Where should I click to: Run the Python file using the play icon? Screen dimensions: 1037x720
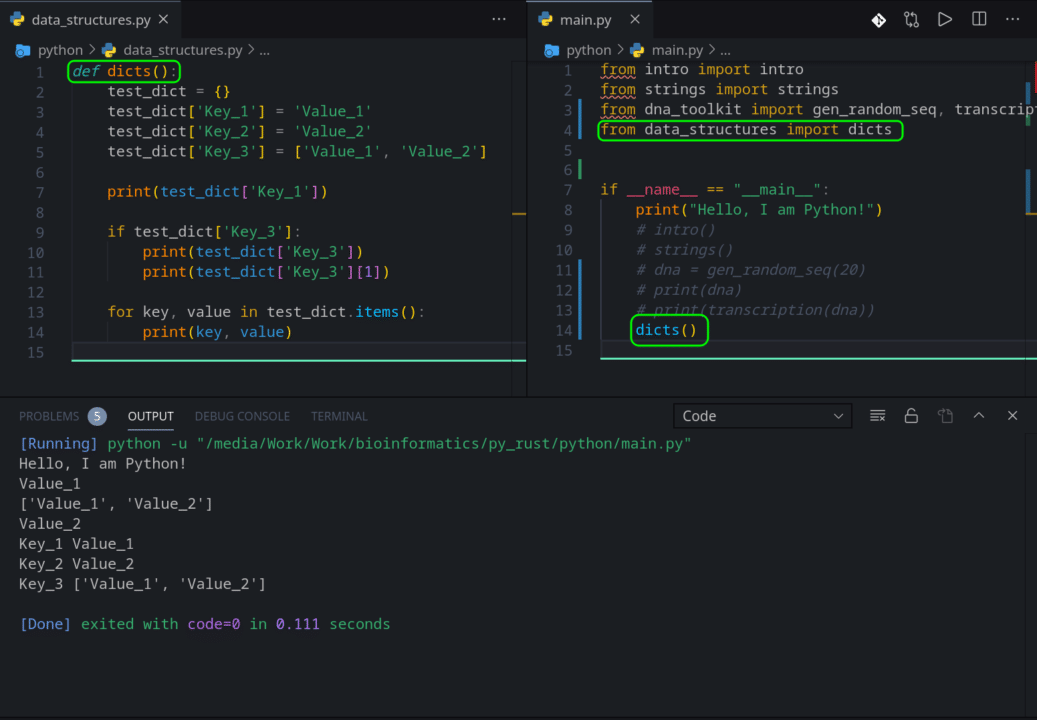(x=944, y=19)
